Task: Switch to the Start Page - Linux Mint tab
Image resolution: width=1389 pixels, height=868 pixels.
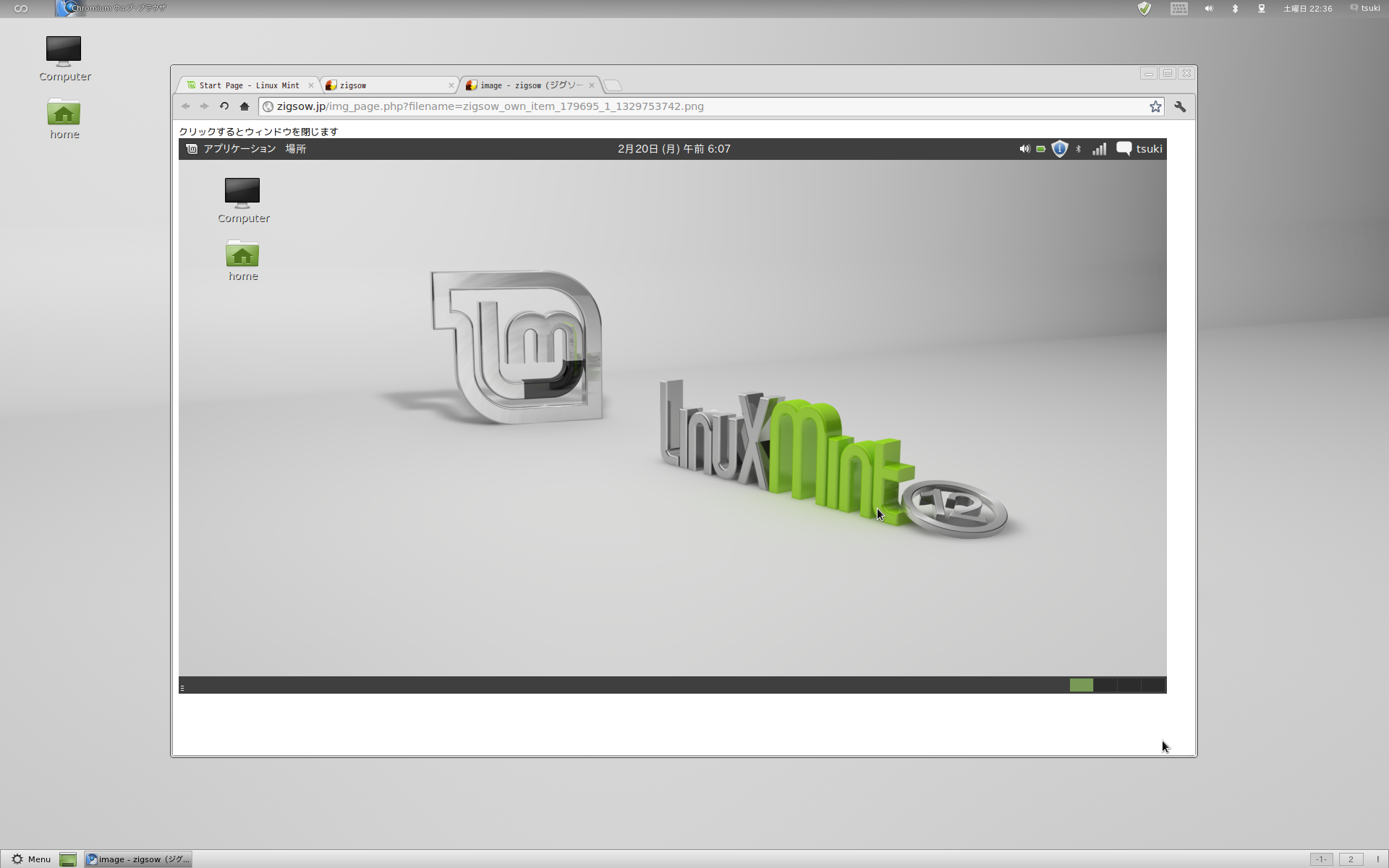Action: tap(248, 85)
